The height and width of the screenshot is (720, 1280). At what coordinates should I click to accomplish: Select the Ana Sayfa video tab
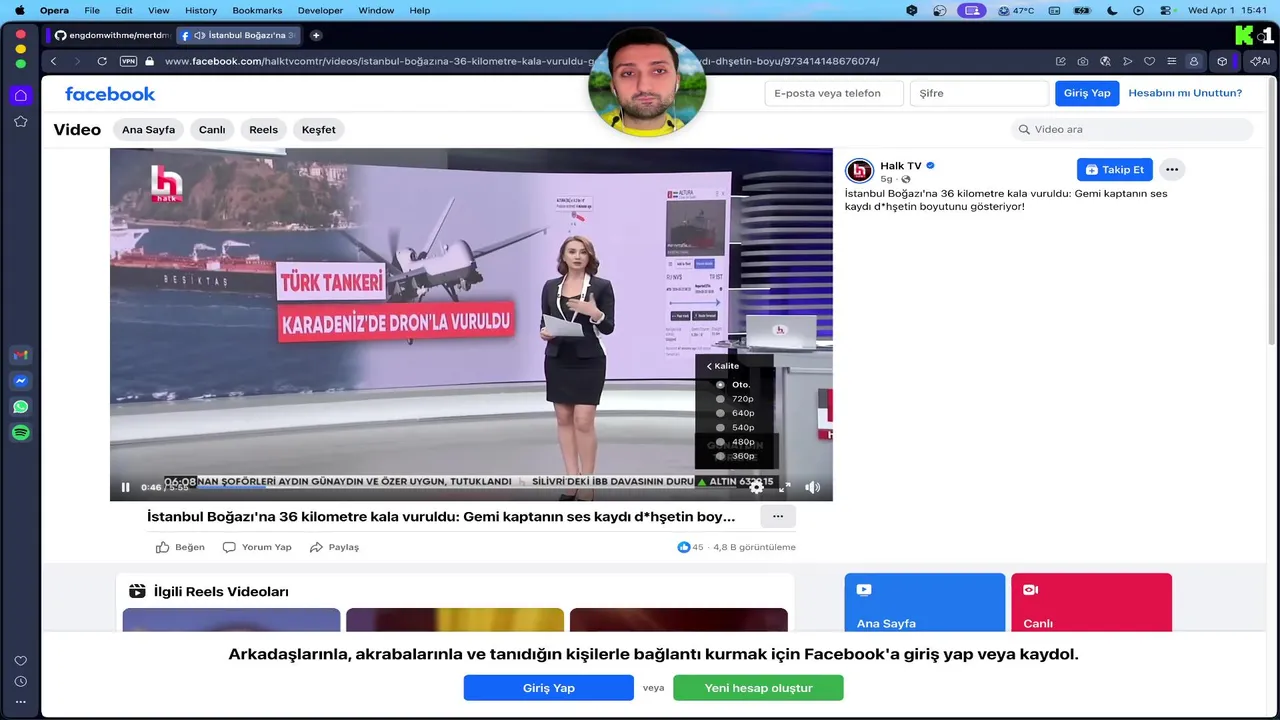coord(148,130)
